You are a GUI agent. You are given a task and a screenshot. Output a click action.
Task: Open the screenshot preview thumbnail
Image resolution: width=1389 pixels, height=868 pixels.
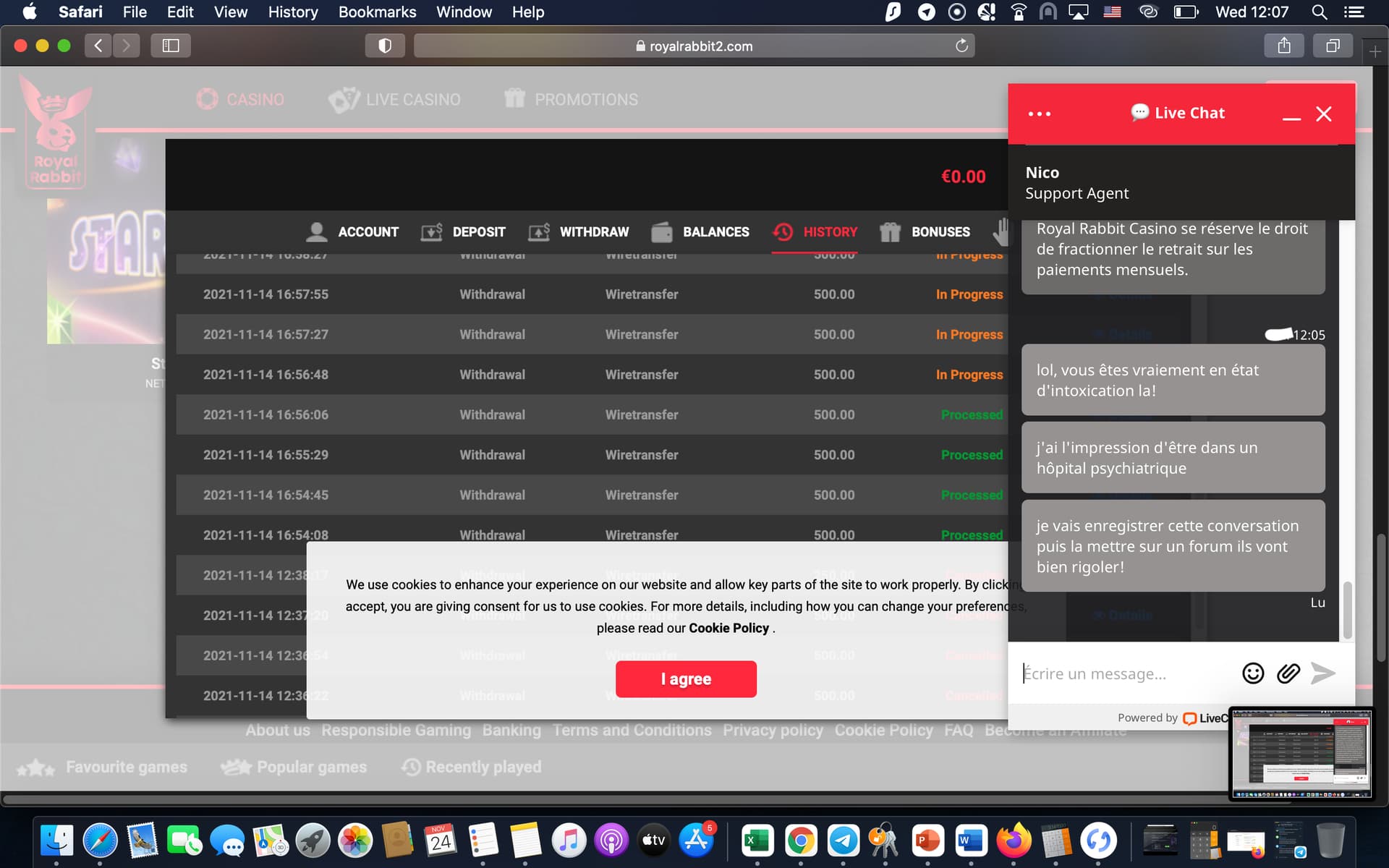(1301, 754)
